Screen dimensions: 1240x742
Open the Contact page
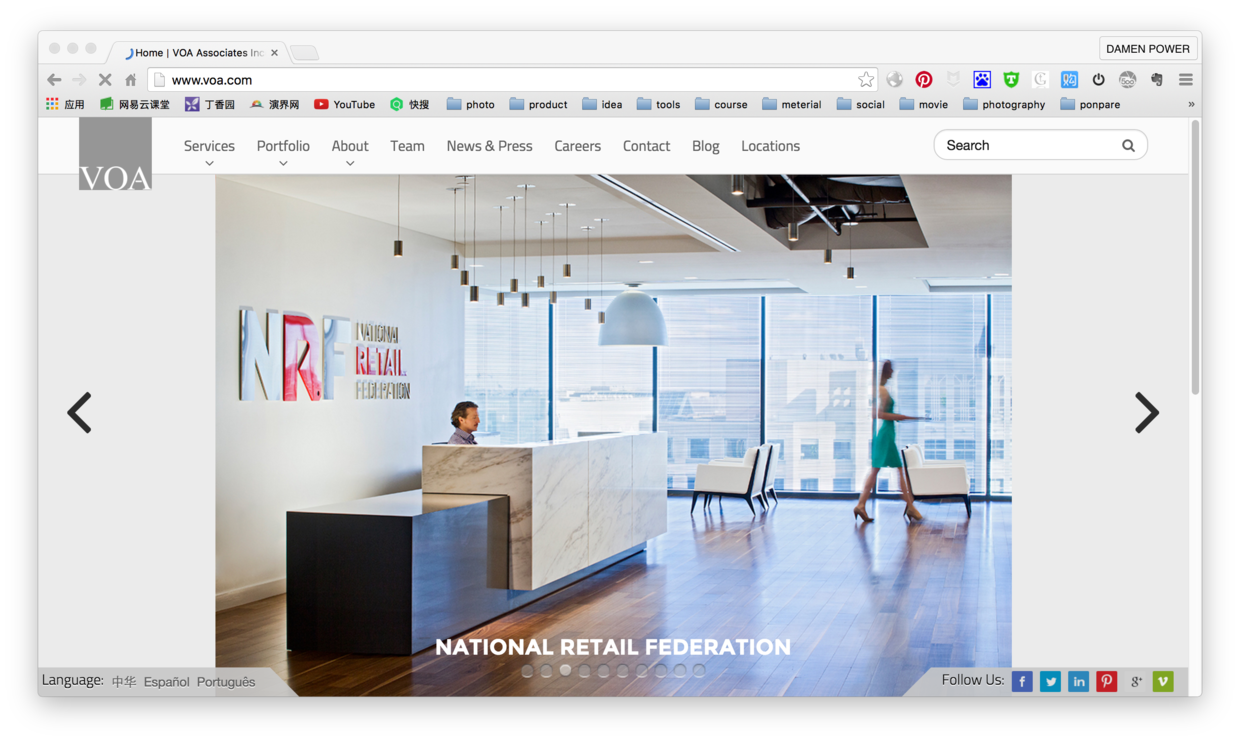click(x=646, y=146)
